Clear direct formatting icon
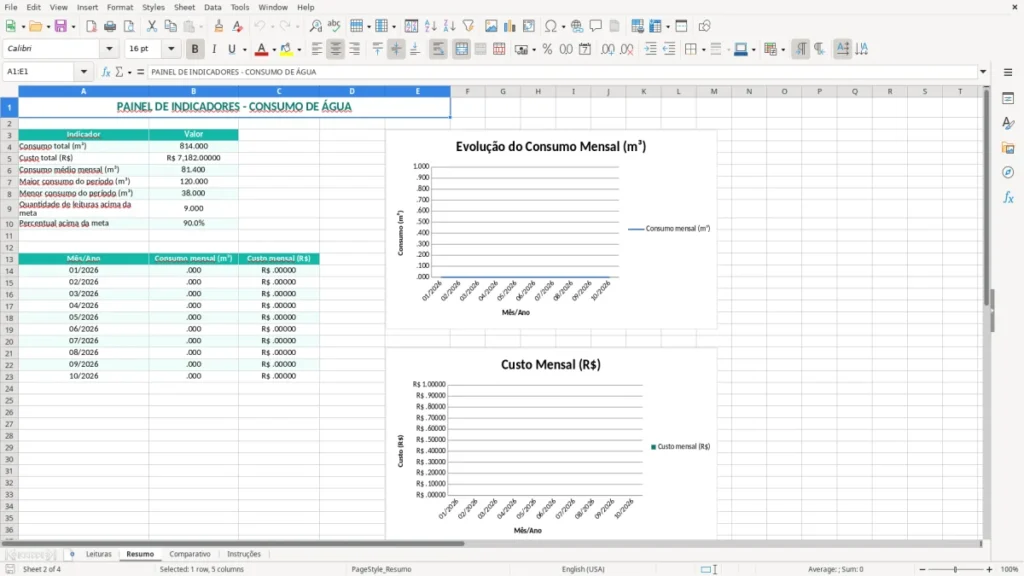The height and width of the screenshot is (576, 1024). click(238, 26)
